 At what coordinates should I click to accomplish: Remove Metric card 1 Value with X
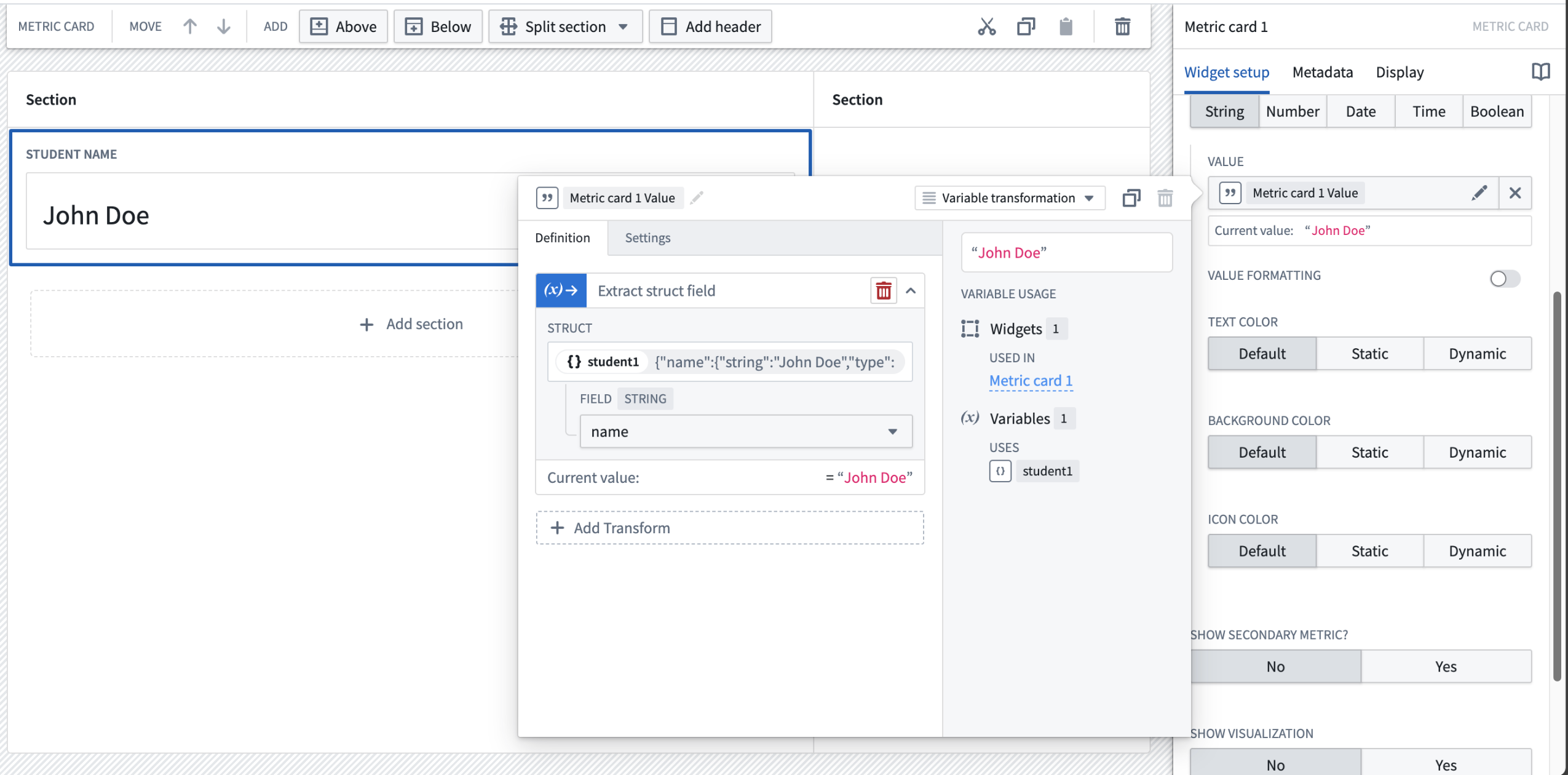point(1515,193)
